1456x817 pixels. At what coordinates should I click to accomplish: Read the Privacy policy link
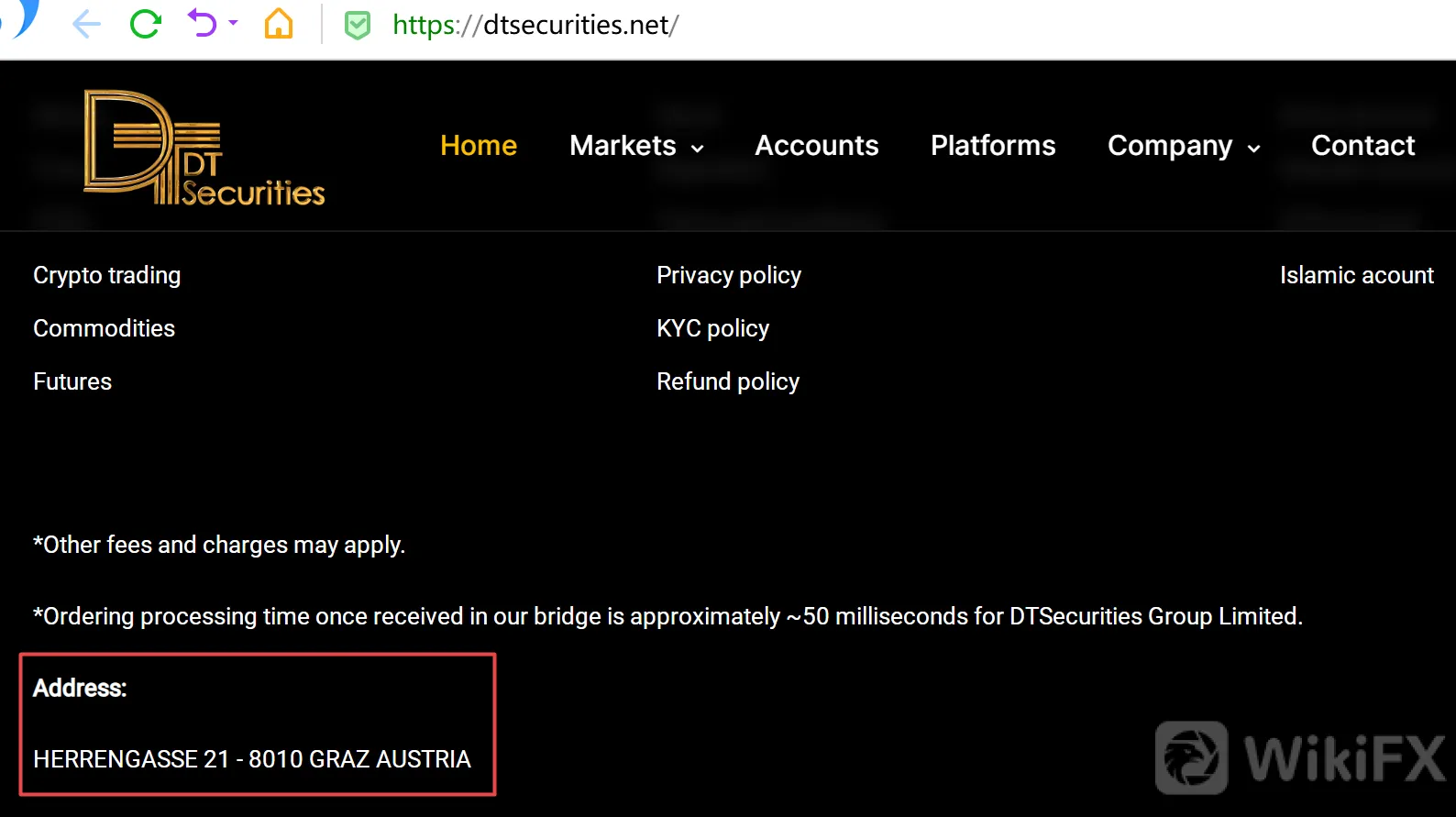729,275
